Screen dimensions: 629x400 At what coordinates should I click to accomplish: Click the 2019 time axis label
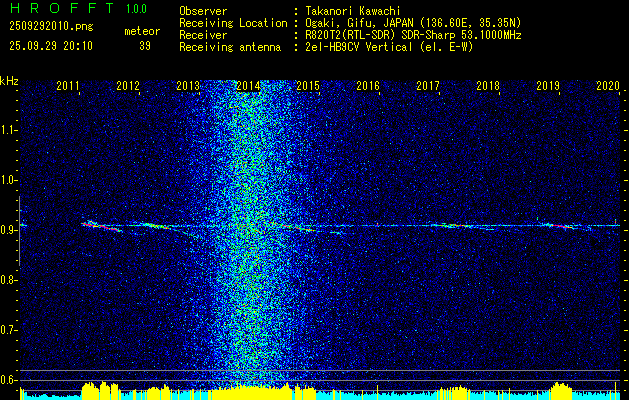548,85
